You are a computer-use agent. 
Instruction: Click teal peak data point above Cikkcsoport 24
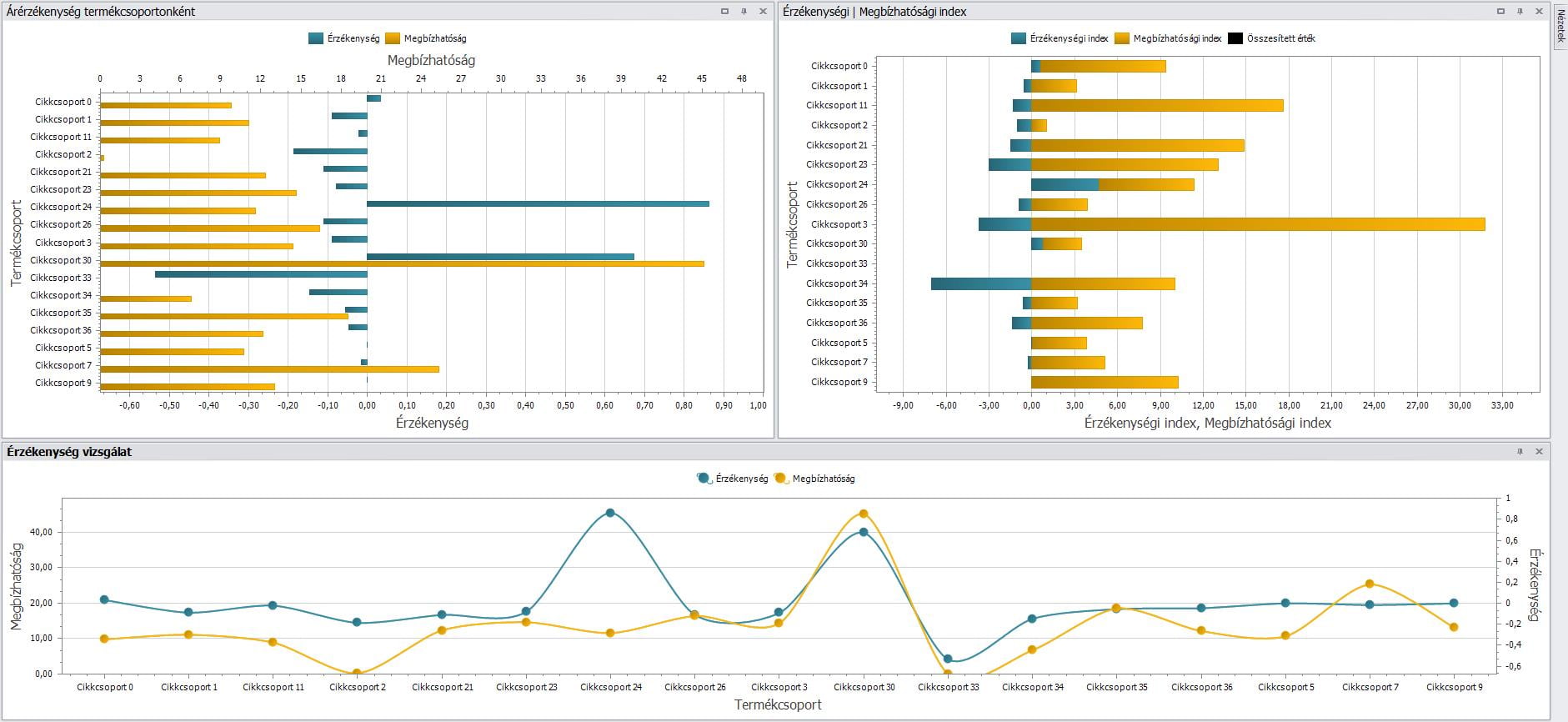click(610, 513)
